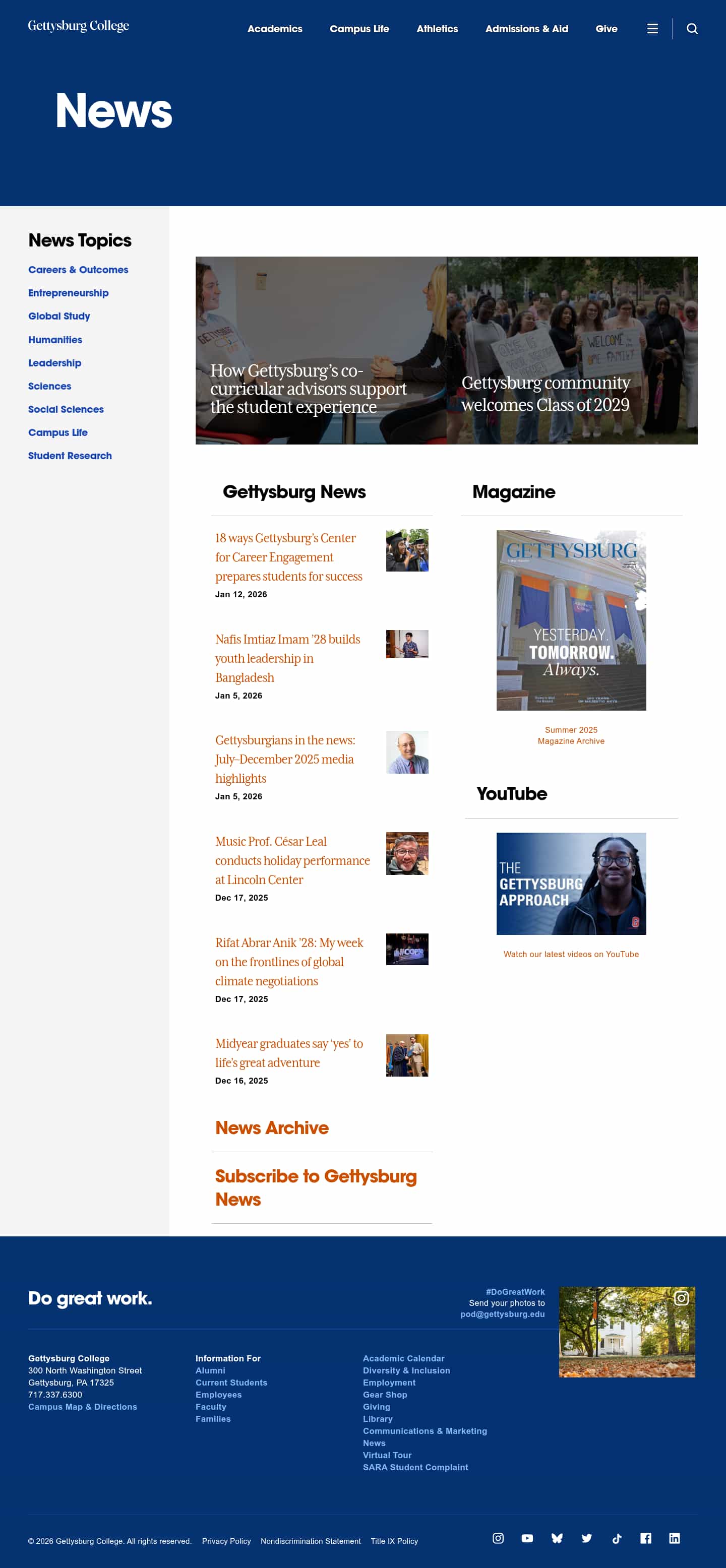Click COP29 thumbnail image
The width and height of the screenshot is (726, 1568).
[407, 949]
